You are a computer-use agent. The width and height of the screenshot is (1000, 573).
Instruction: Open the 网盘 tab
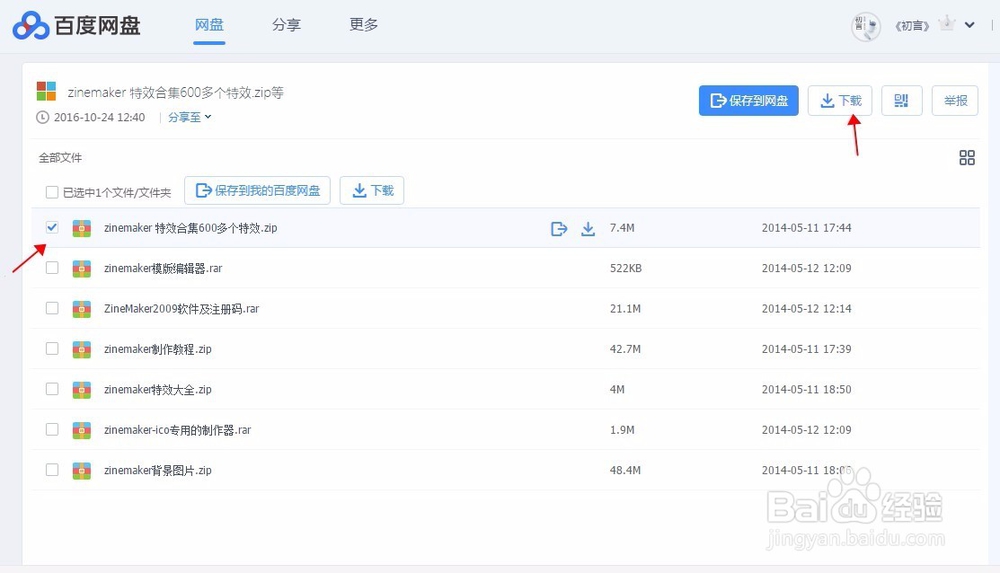pyautogui.click(x=209, y=25)
